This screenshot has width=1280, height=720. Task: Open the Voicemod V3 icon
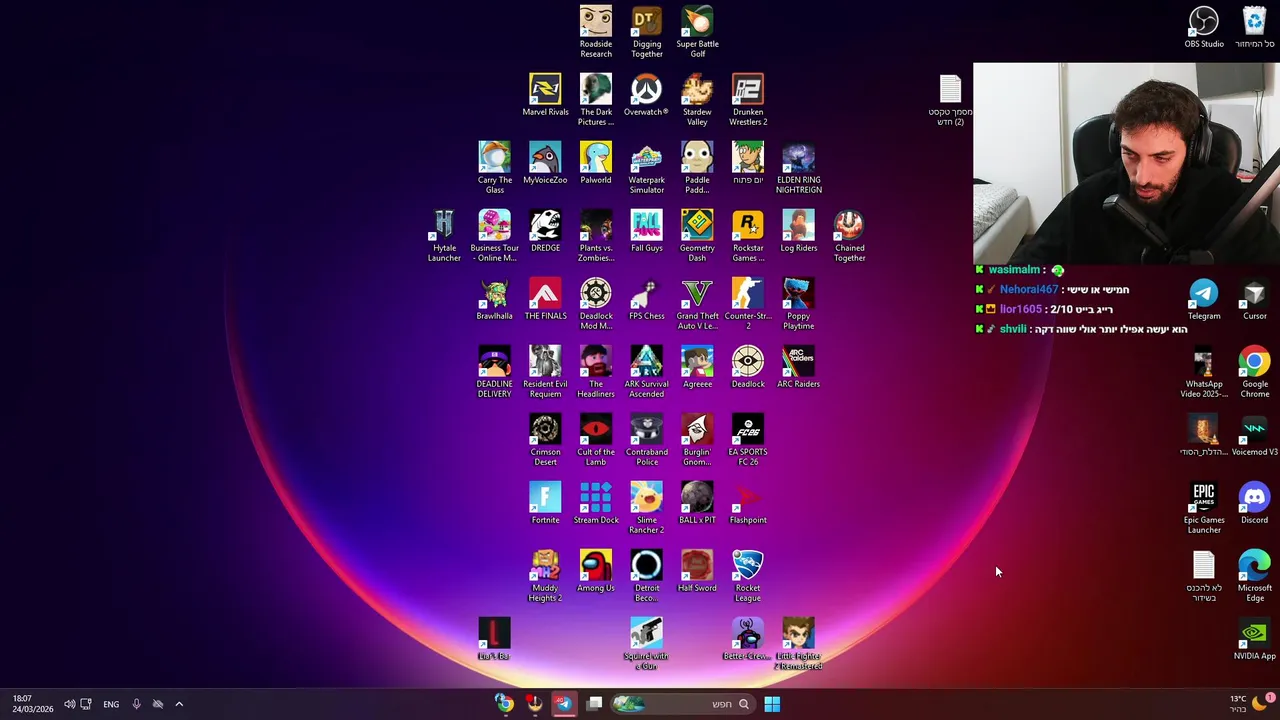[x=1254, y=435]
